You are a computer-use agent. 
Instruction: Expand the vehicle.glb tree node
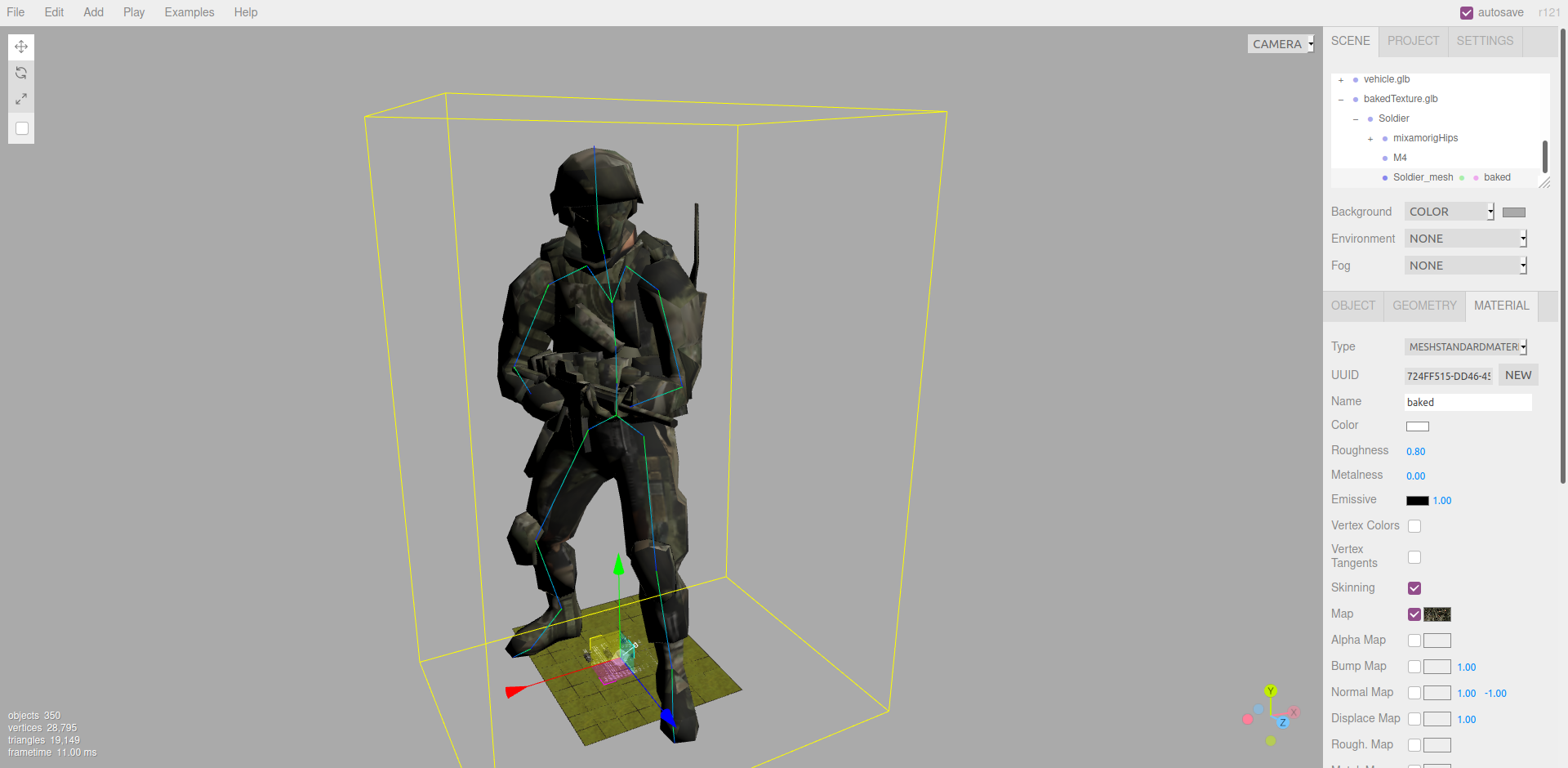pyautogui.click(x=1341, y=79)
